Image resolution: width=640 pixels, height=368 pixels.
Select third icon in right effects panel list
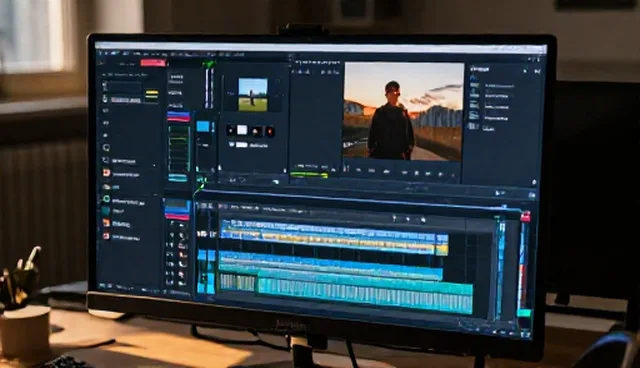coord(474,106)
